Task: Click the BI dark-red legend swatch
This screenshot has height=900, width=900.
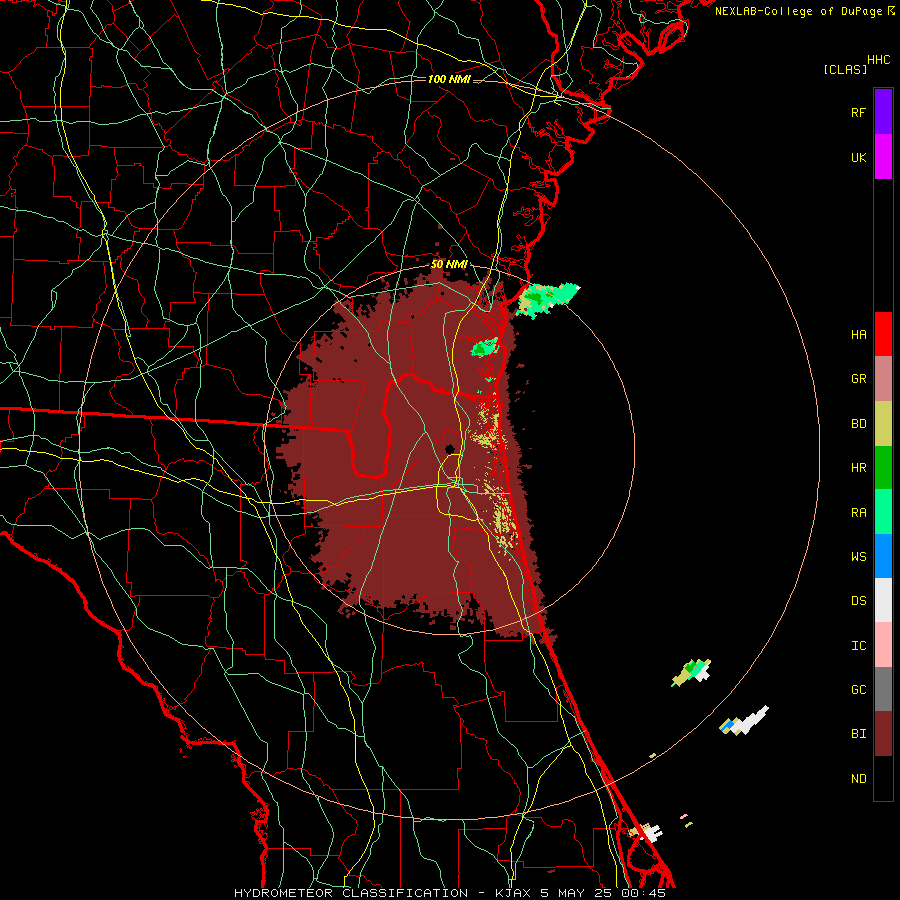Action: (883, 734)
